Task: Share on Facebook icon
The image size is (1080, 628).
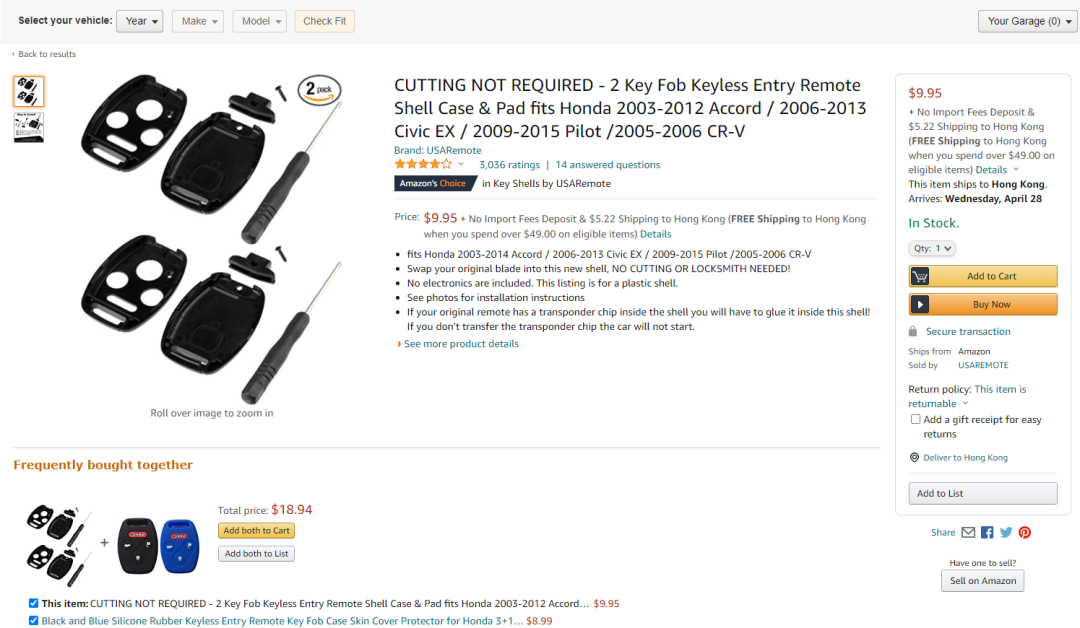Action: 987,532
